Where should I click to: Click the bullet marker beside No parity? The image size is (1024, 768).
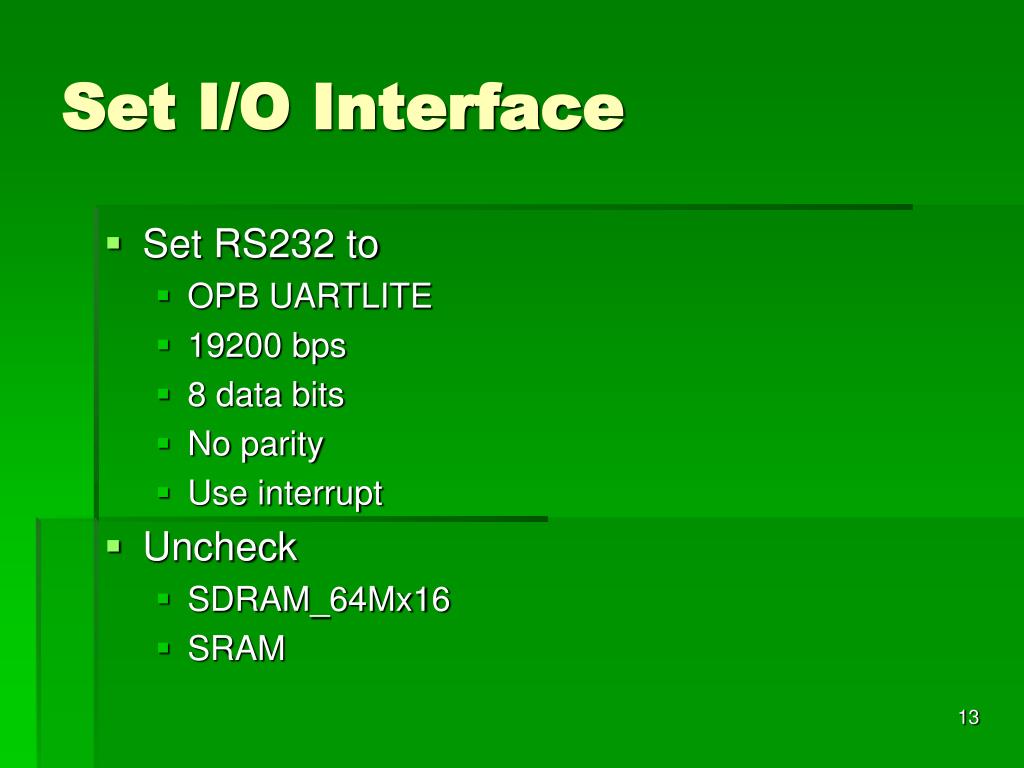(163, 444)
